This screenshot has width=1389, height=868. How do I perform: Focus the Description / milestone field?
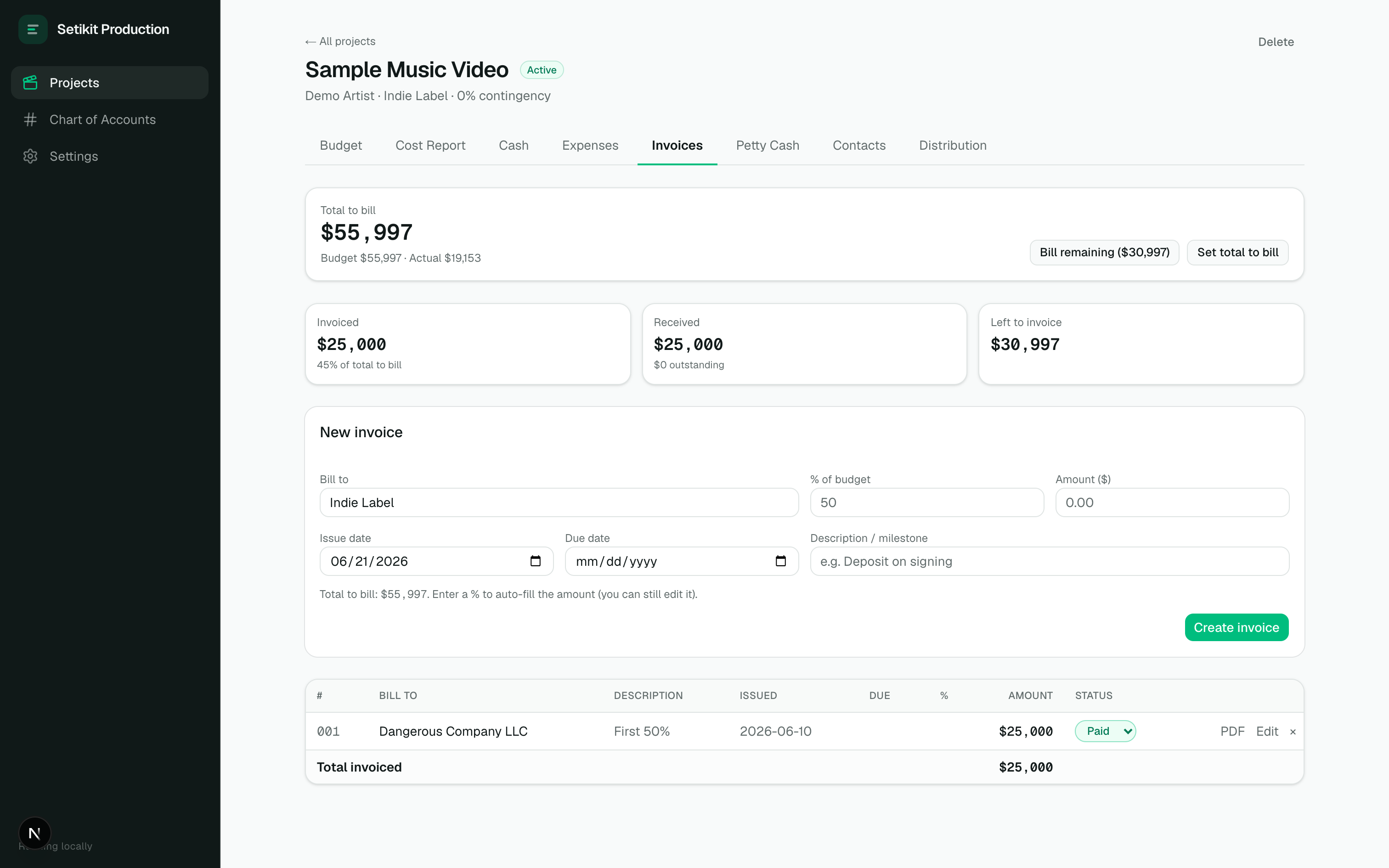(x=1049, y=561)
